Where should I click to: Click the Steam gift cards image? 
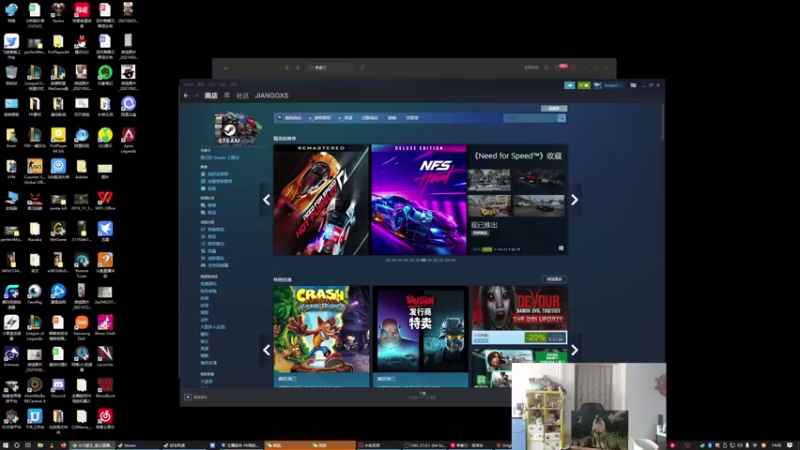(238, 129)
